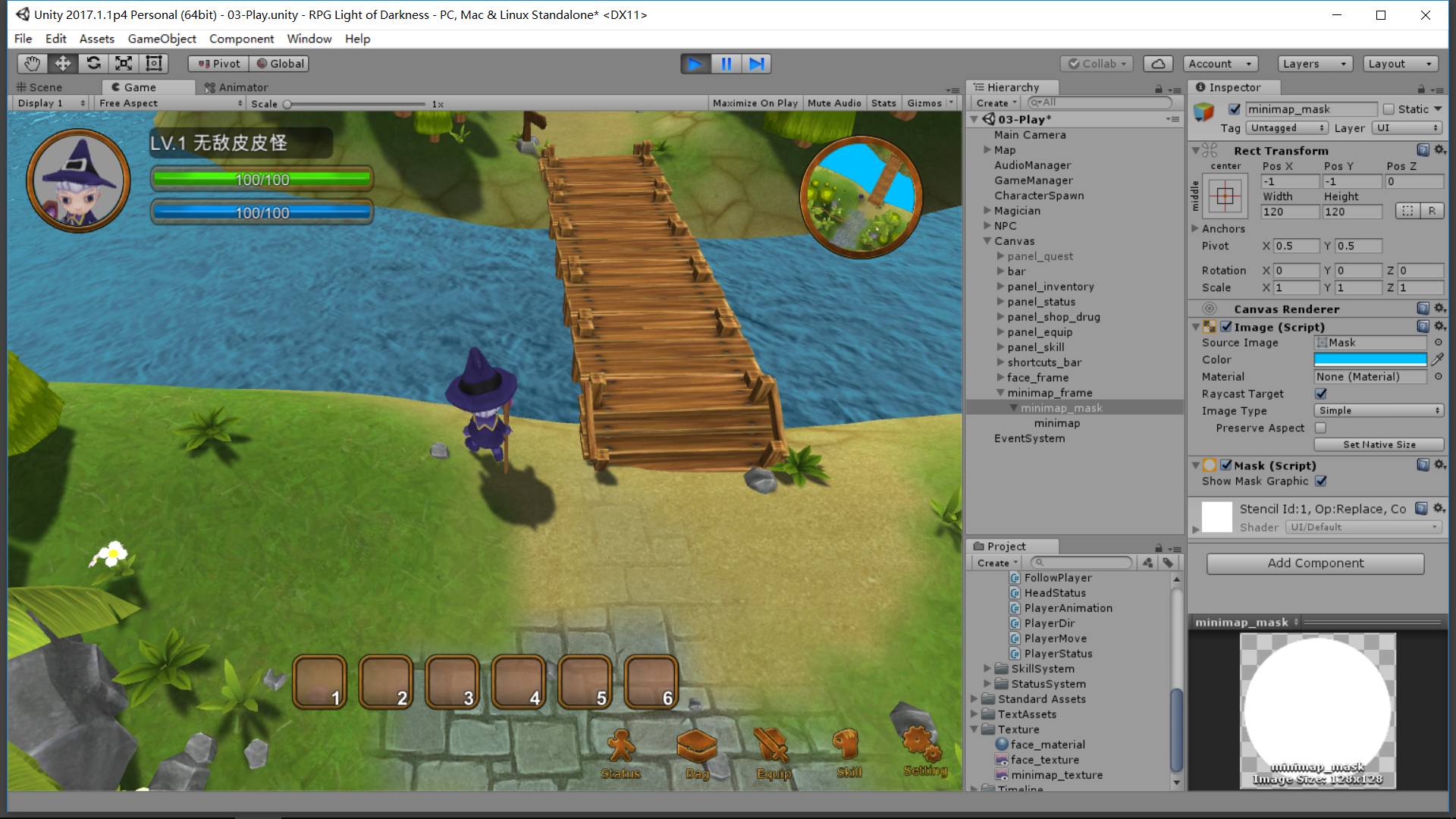Open Image Type dropdown Simple
The width and height of the screenshot is (1456, 819).
click(x=1379, y=410)
